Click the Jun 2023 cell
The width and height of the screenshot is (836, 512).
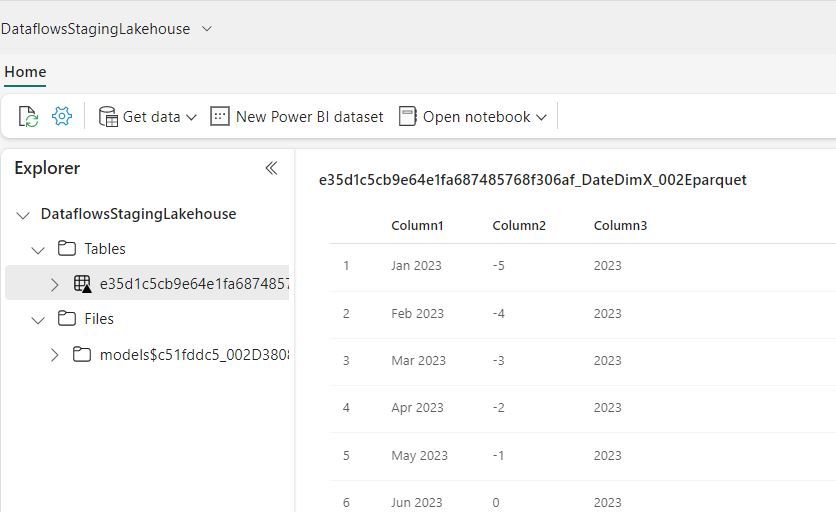coord(417,502)
